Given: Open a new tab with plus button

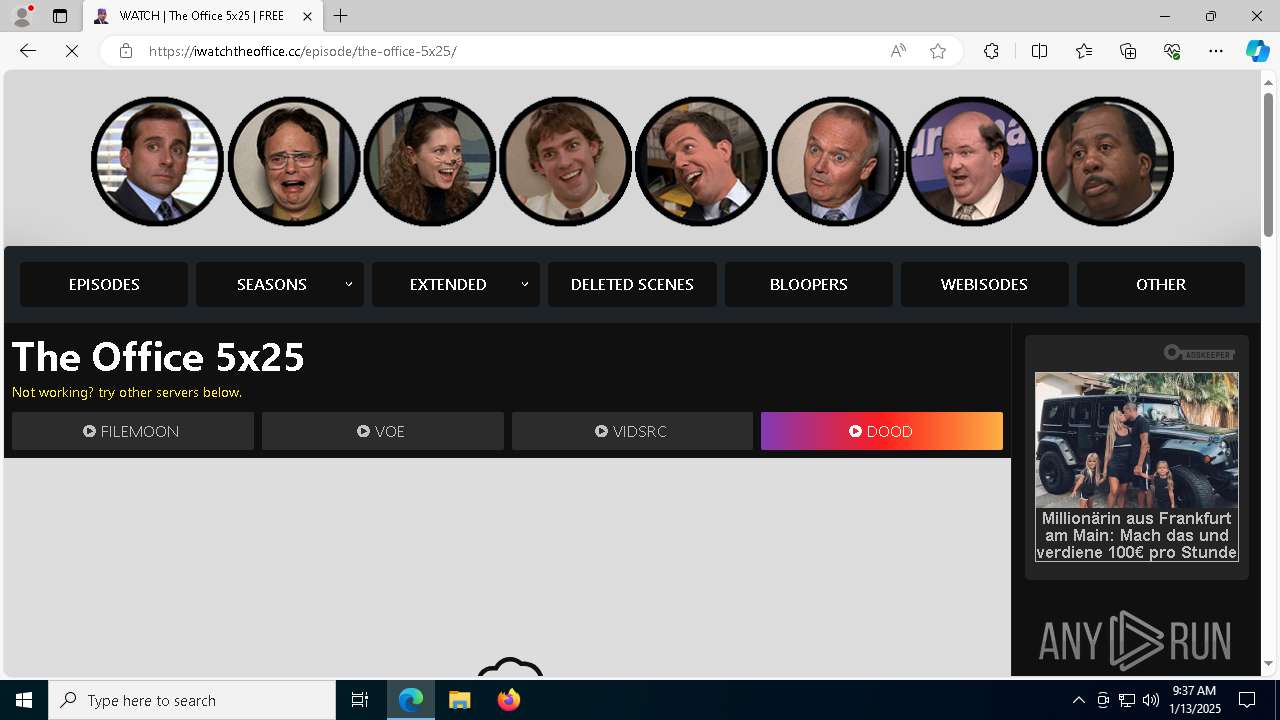Looking at the screenshot, I should [x=341, y=16].
